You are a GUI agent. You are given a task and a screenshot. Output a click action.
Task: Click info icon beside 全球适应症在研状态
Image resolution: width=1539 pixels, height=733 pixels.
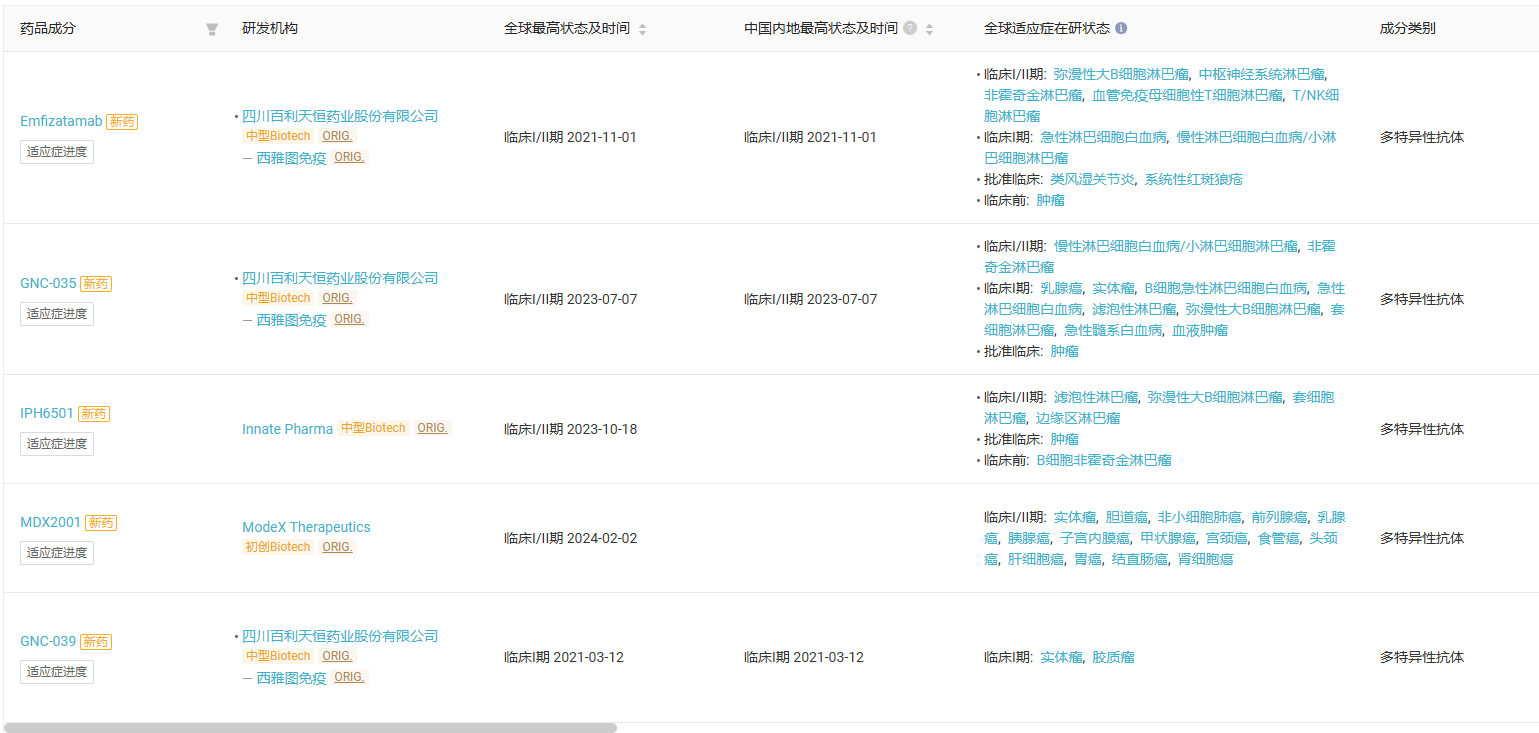click(x=1121, y=28)
